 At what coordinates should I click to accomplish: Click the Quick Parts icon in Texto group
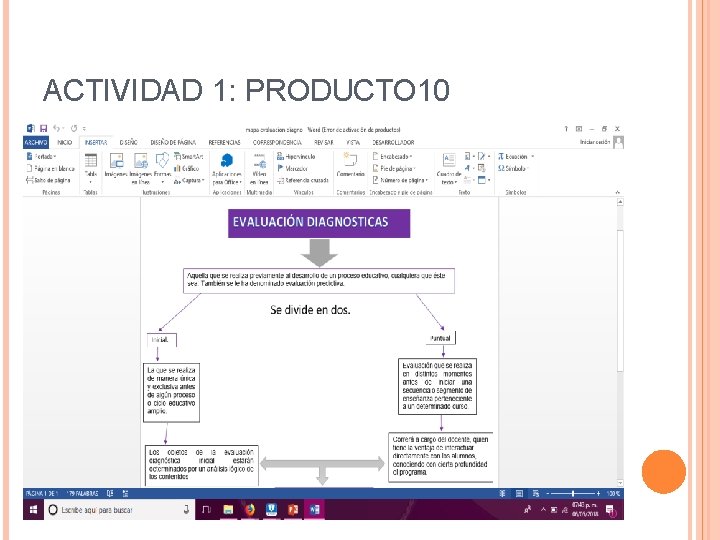tap(469, 156)
